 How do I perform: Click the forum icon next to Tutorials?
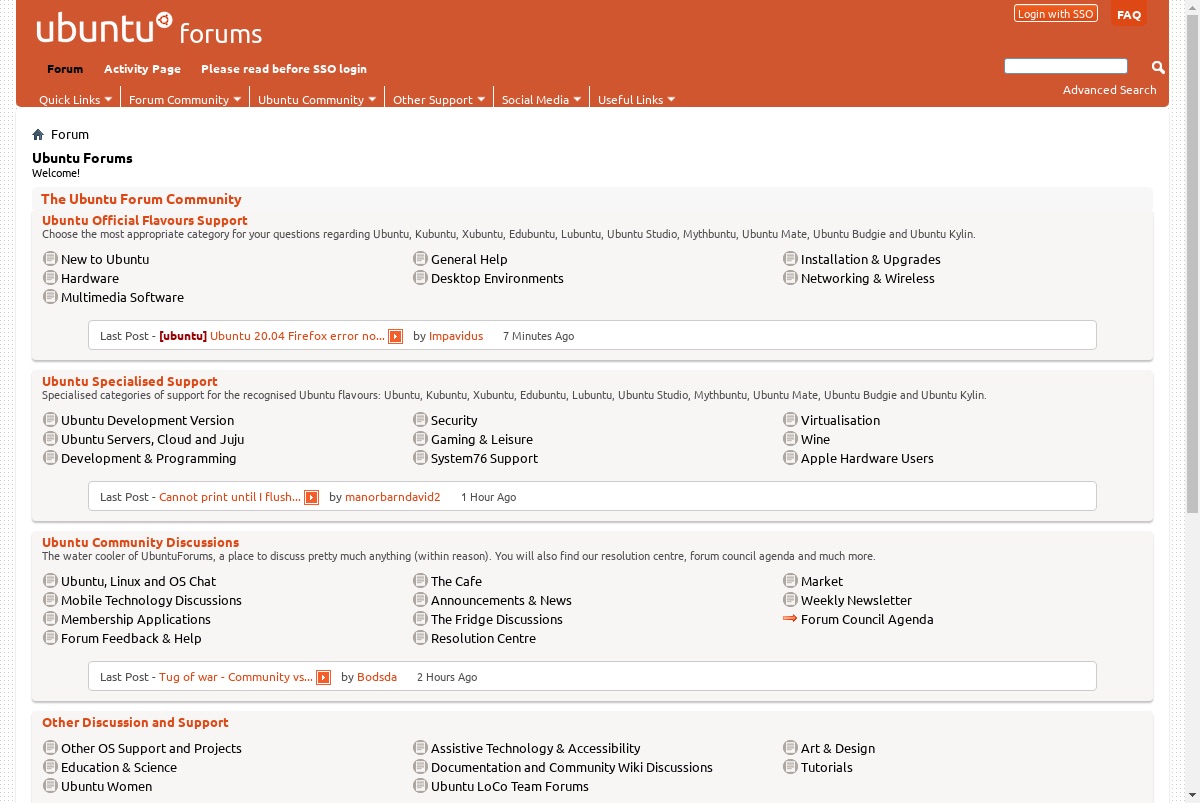point(790,766)
